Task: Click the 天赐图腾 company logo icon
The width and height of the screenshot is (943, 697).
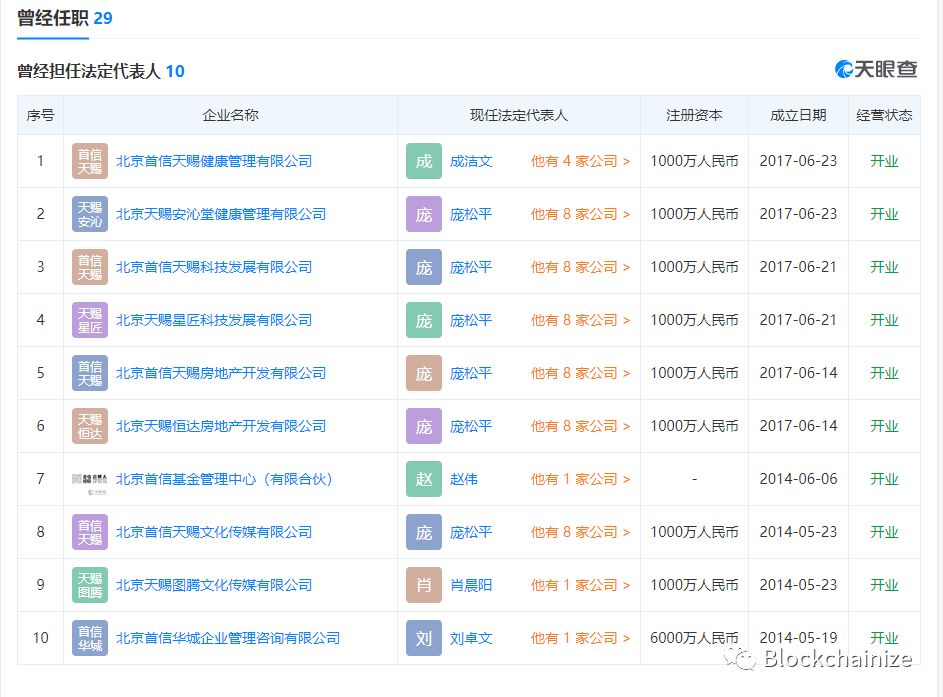Action: pyautogui.click(x=90, y=585)
